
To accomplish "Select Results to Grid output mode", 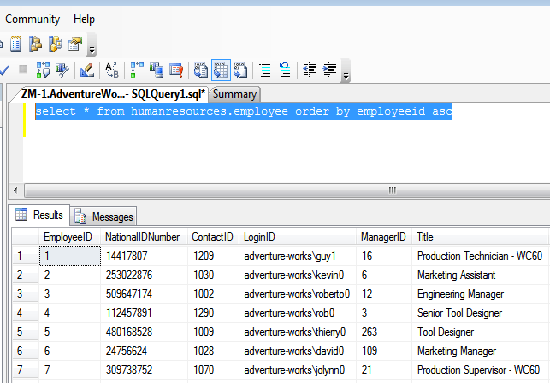I will (x=221, y=70).
